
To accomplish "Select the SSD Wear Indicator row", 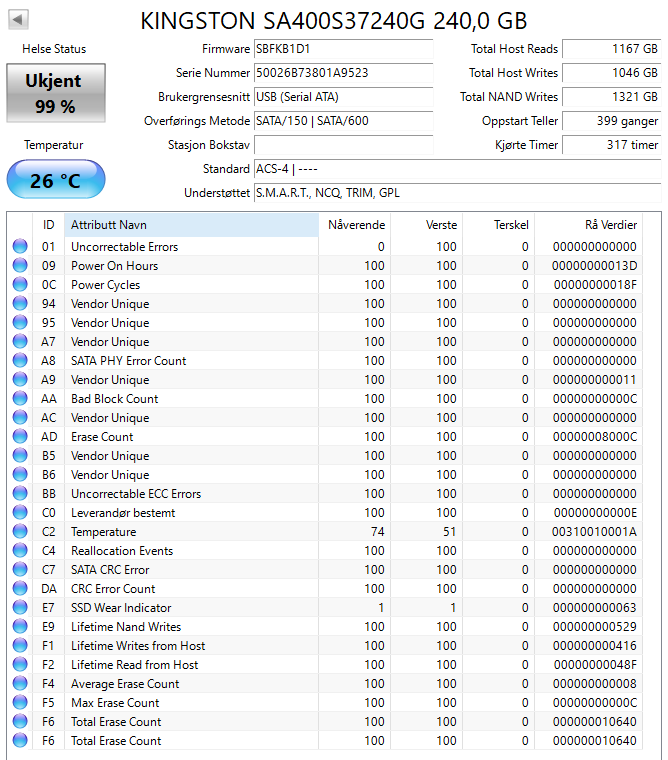I will 327,607.
